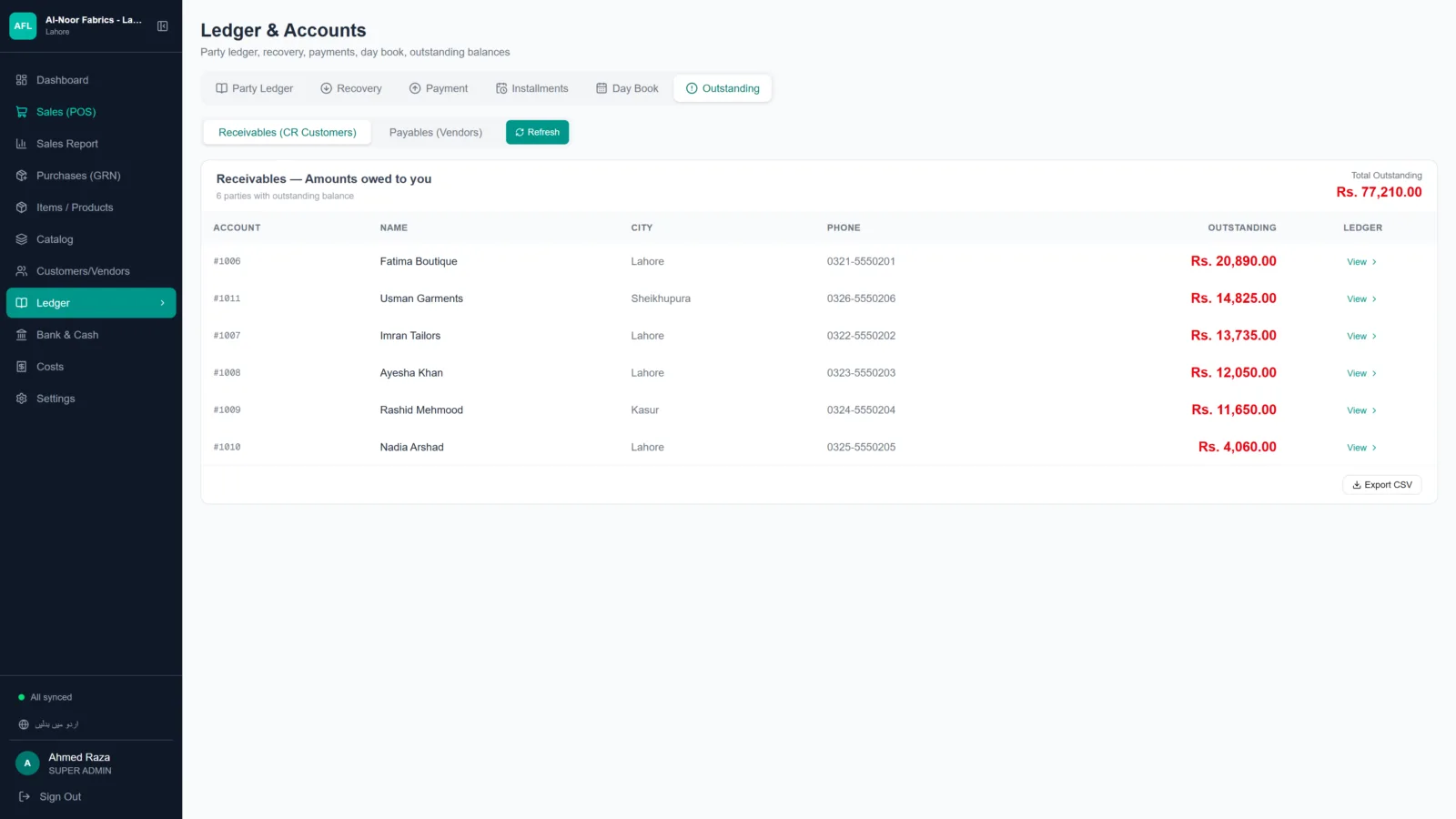This screenshot has height=819, width=1456.
Task: Select Receivables (CR Customers) sub-tab
Action: tap(288, 132)
